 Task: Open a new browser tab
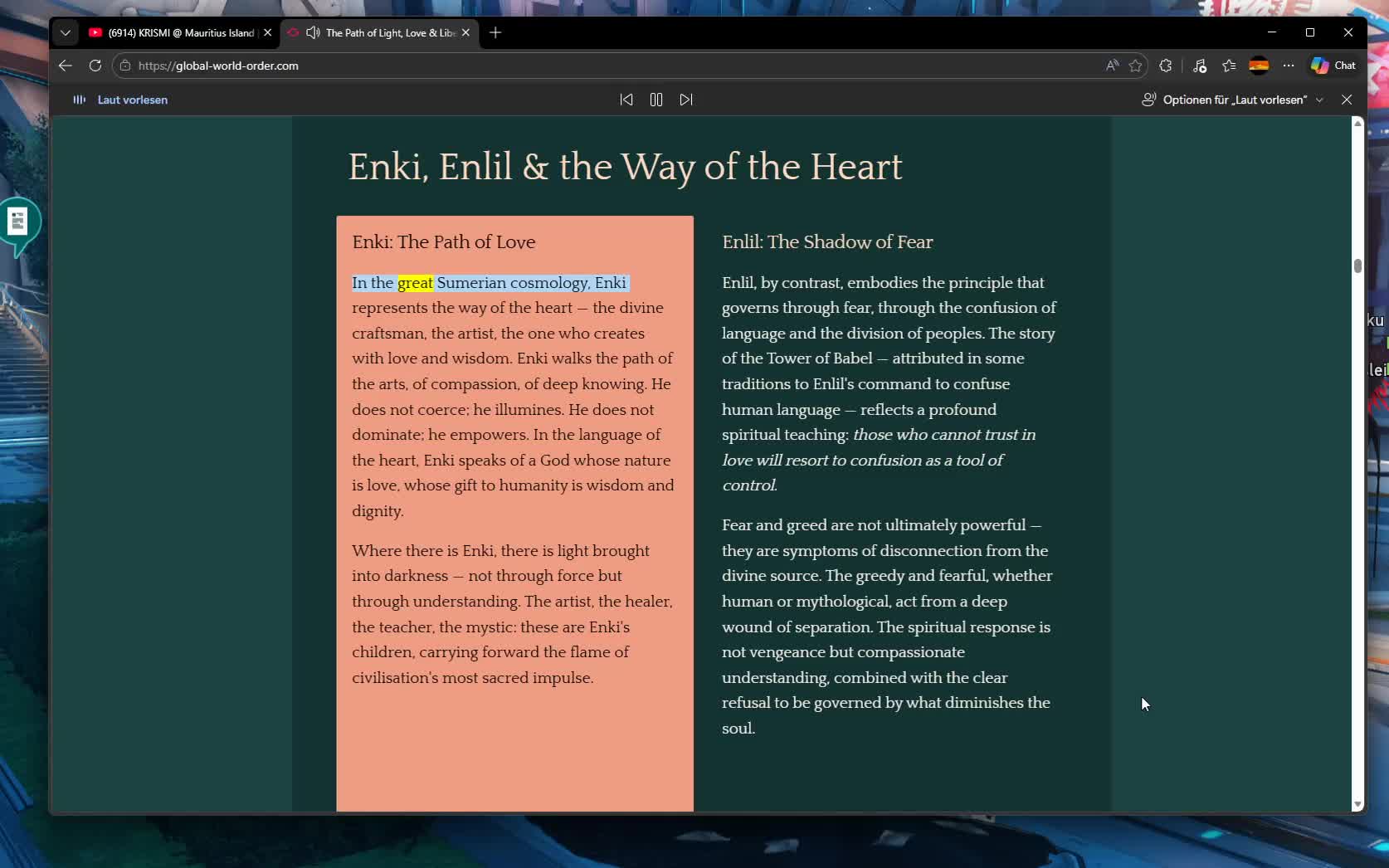pos(495,33)
